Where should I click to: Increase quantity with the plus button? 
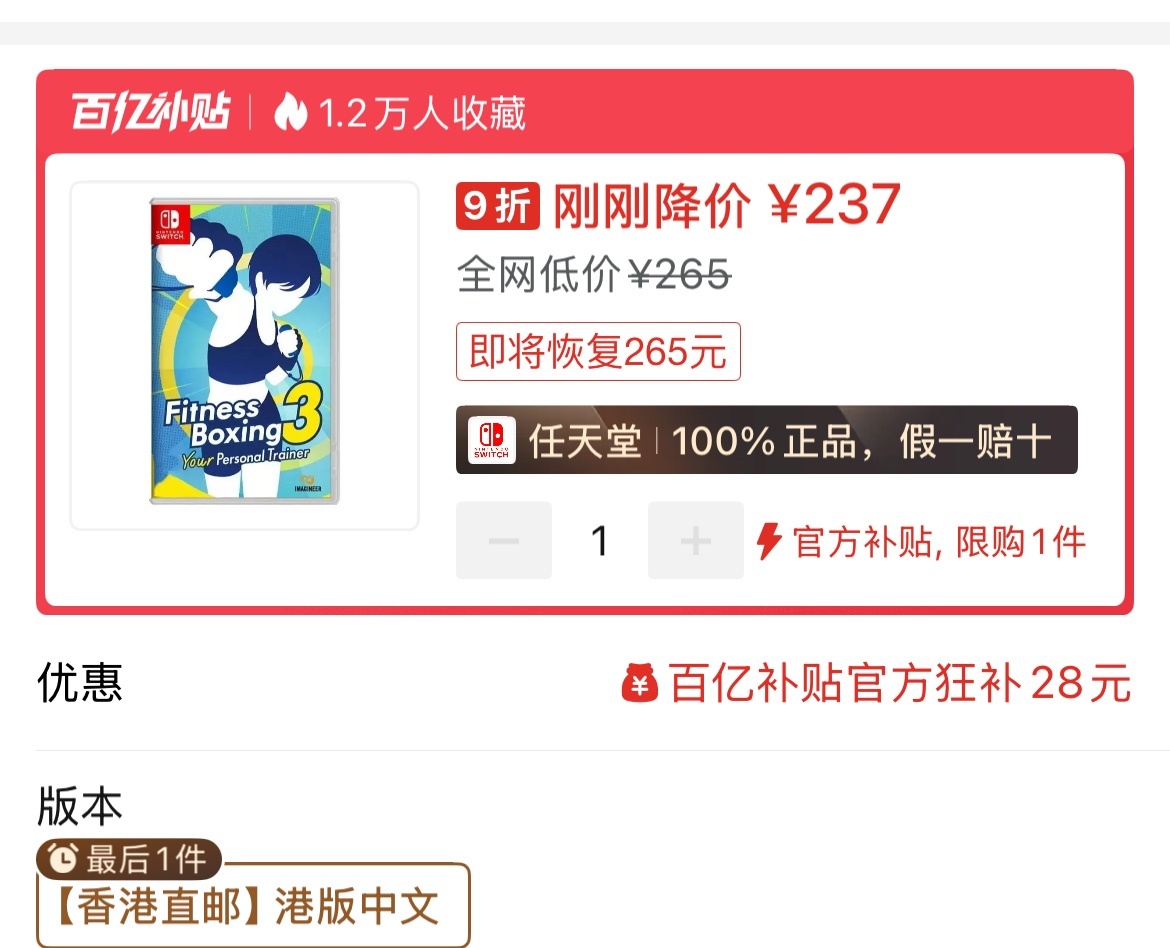(695, 540)
